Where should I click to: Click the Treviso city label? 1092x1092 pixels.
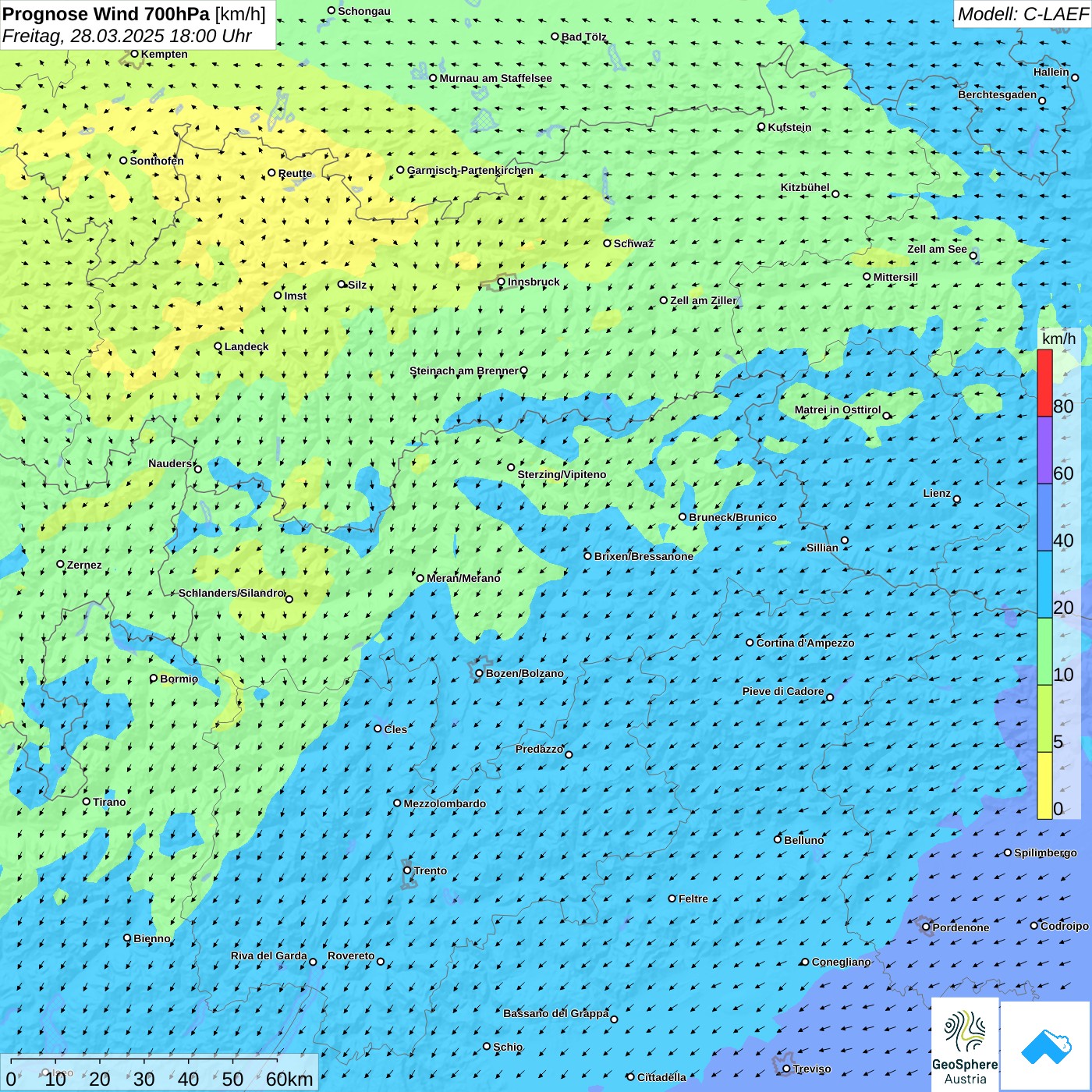pyautogui.click(x=812, y=1069)
